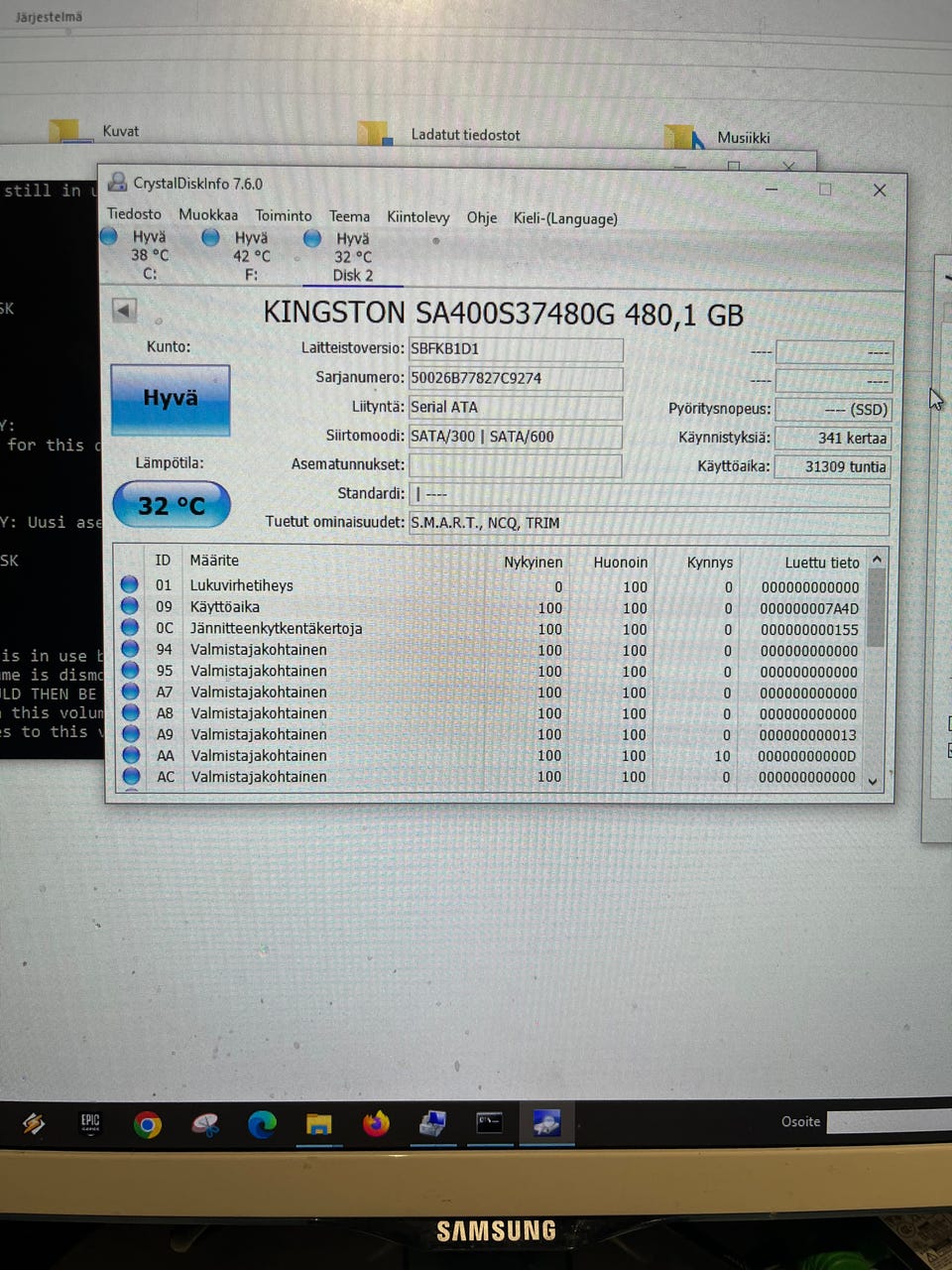This screenshot has width=952, height=1270.
Task: Open Firefox from taskbar
Action: [376, 1124]
